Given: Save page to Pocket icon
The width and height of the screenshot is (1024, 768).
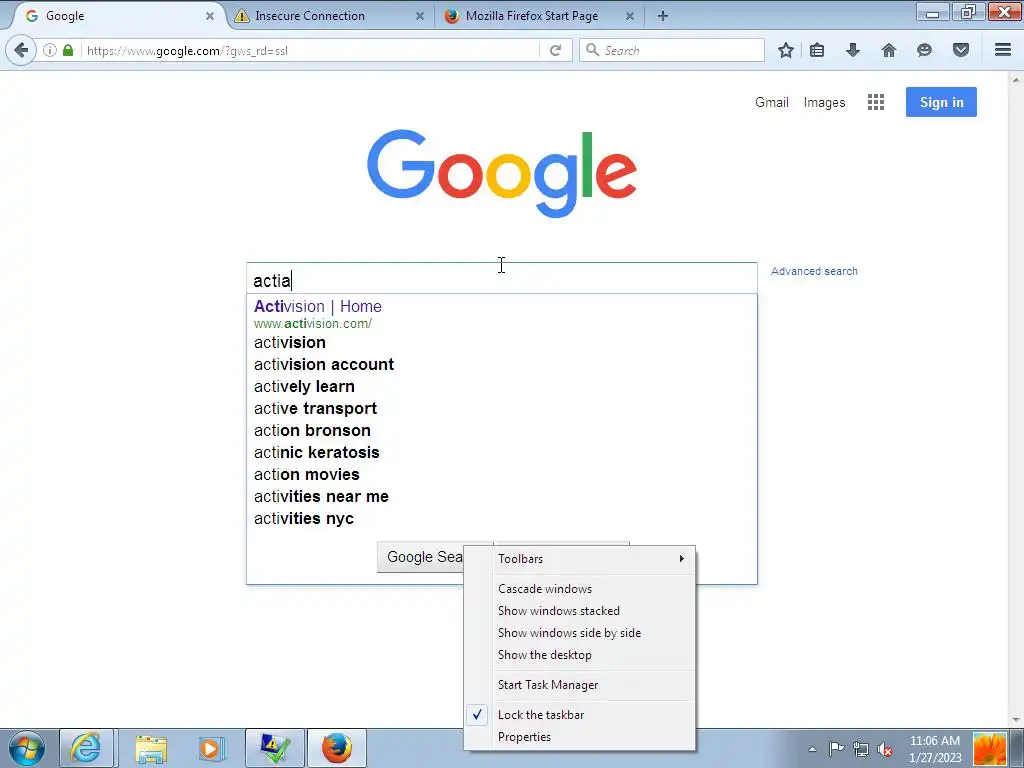Looking at the screenshot, I should 961,50.
